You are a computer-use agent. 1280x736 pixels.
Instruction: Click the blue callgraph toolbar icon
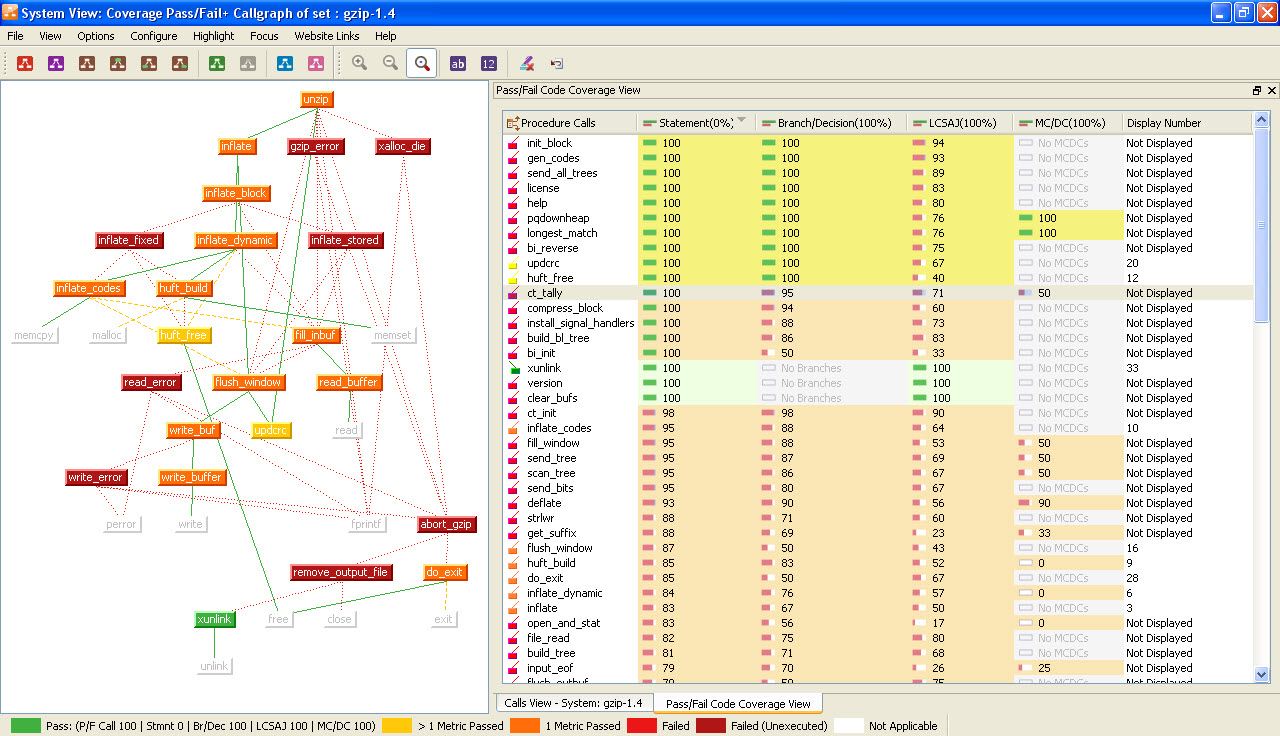coord(285,64)
